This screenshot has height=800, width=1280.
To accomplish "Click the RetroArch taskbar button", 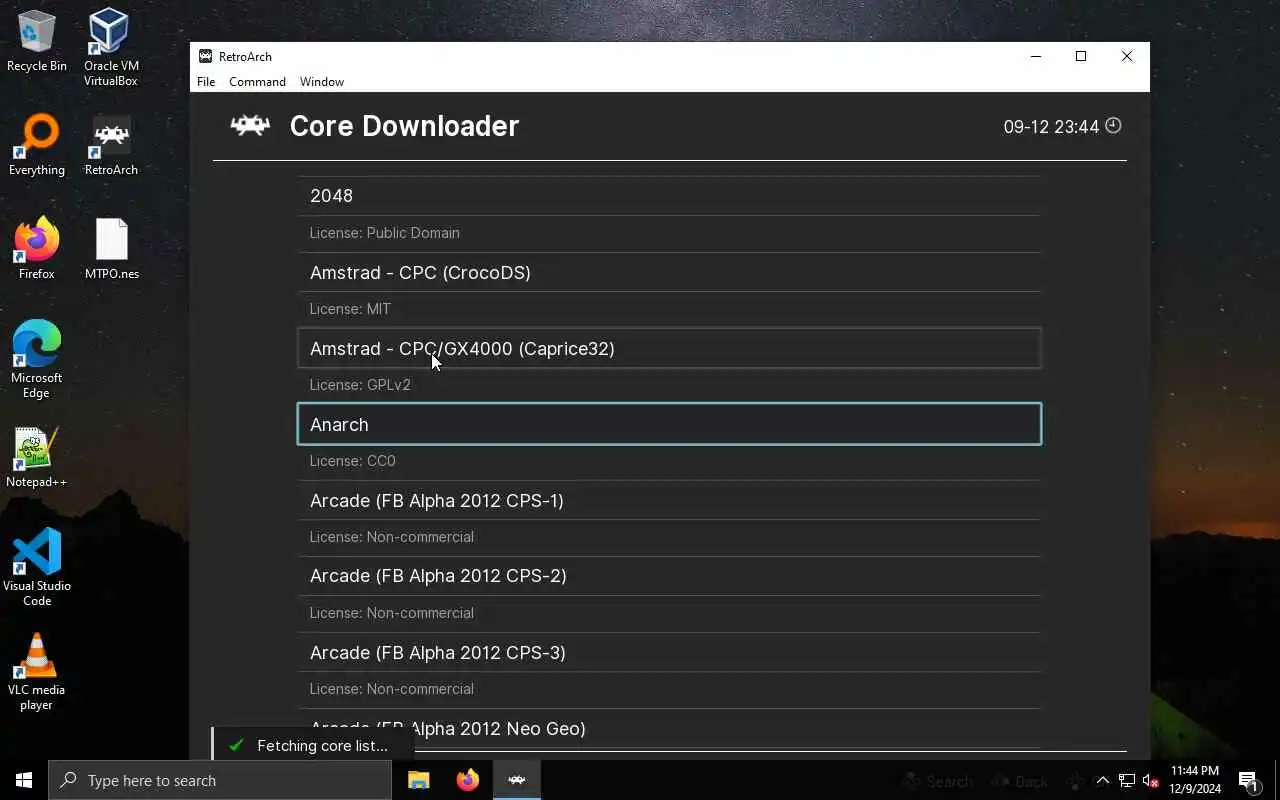I will click(517, 780).
